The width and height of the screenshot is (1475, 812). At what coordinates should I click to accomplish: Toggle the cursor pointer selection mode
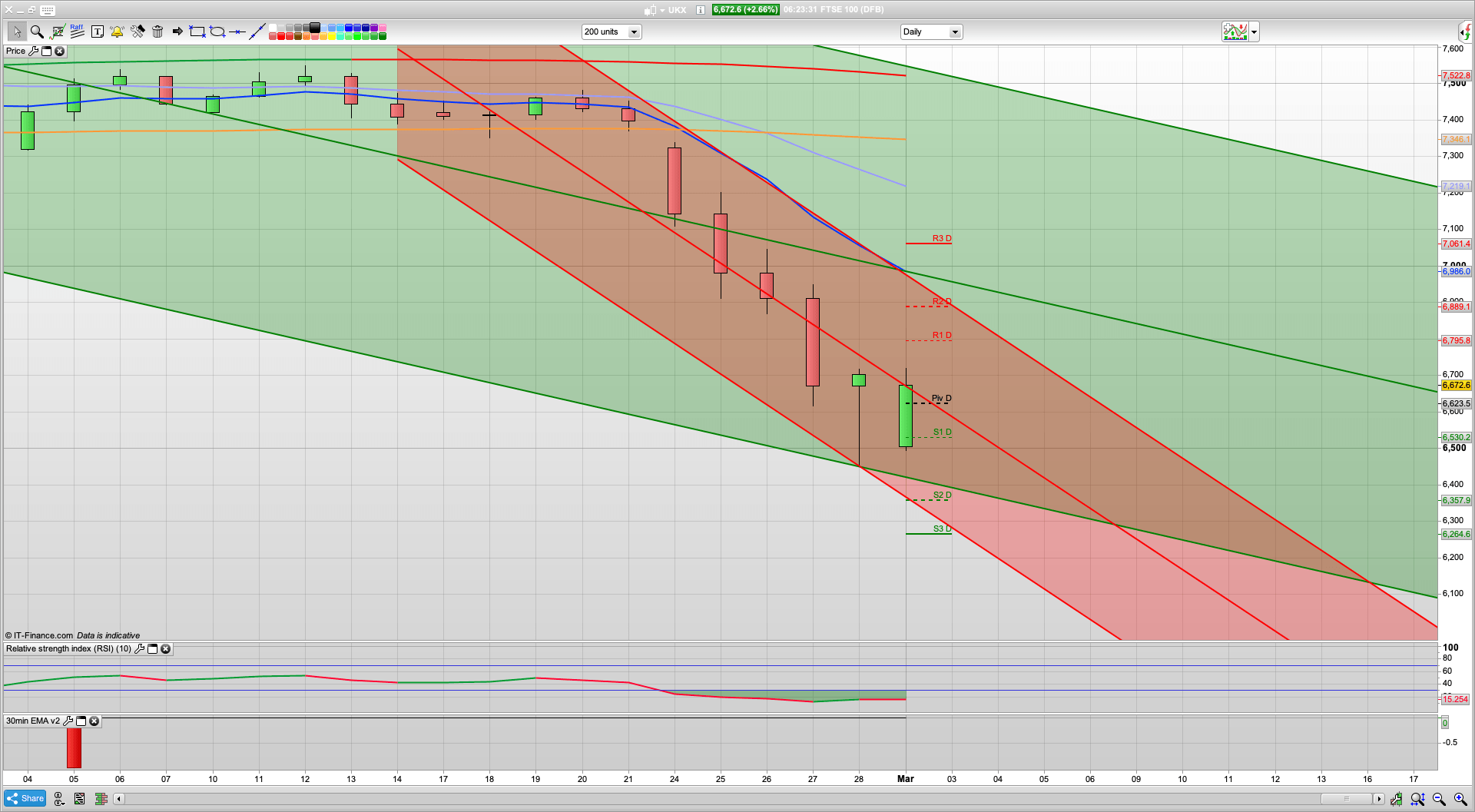click(x=16, y=31)
